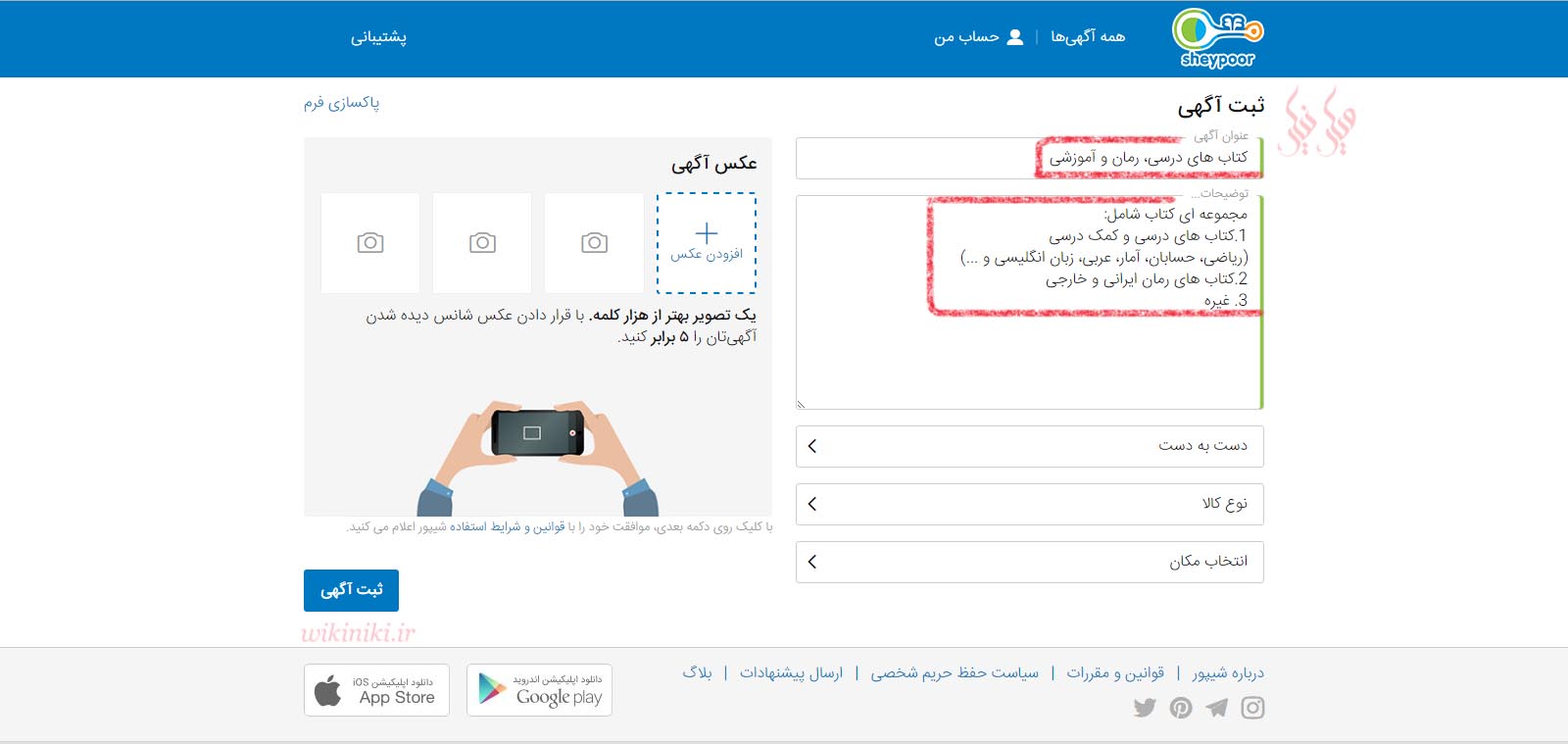Click the user account icon in header
The image size is (1568, 744).
click(1015, 37)
